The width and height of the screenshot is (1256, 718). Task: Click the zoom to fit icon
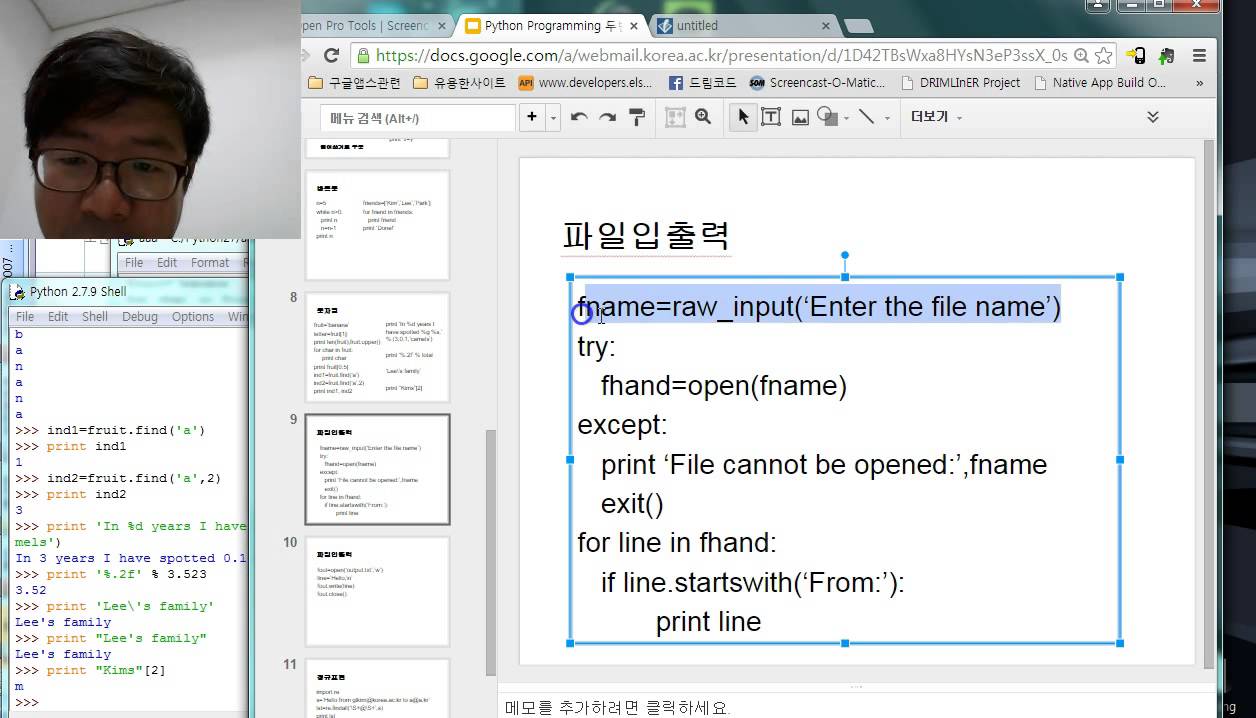tap(675, 117)
